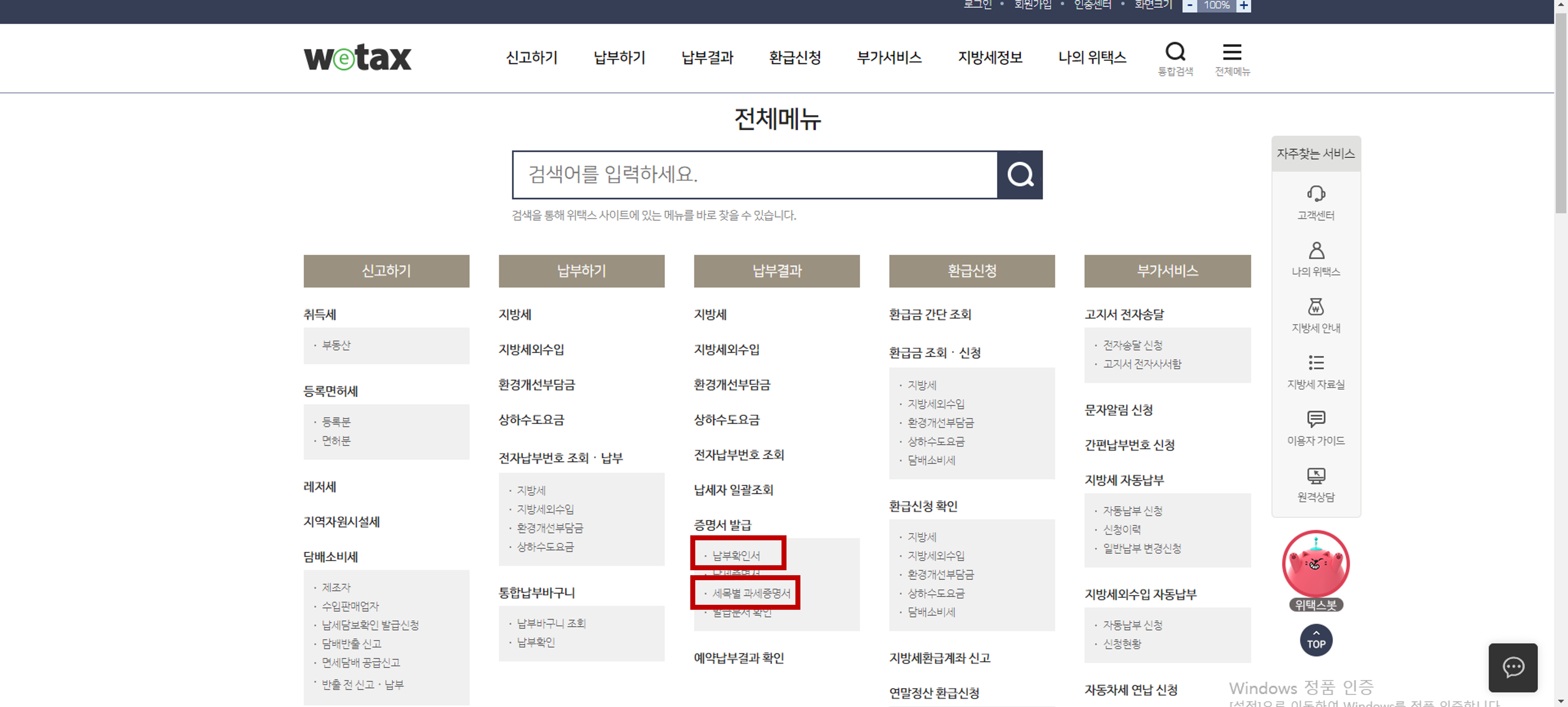
Task: Open 간편납부번호 신청 link
Action: pyautogui.click(x=1130, y=445)
